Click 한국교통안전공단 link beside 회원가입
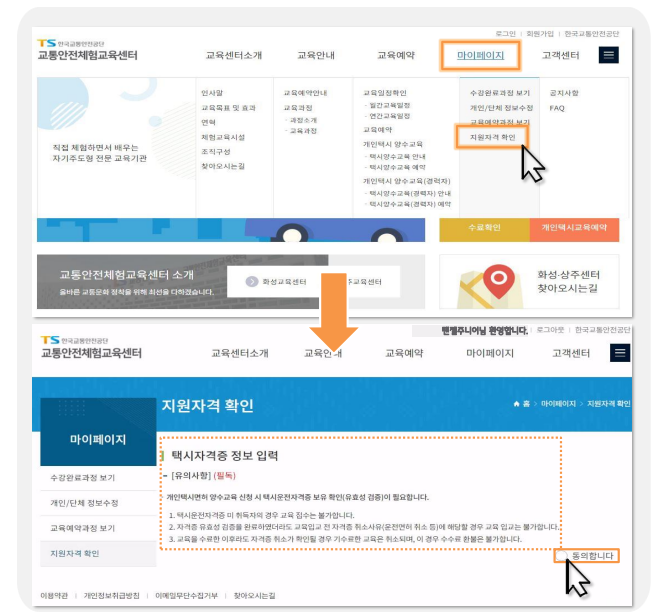 [592, 34]
